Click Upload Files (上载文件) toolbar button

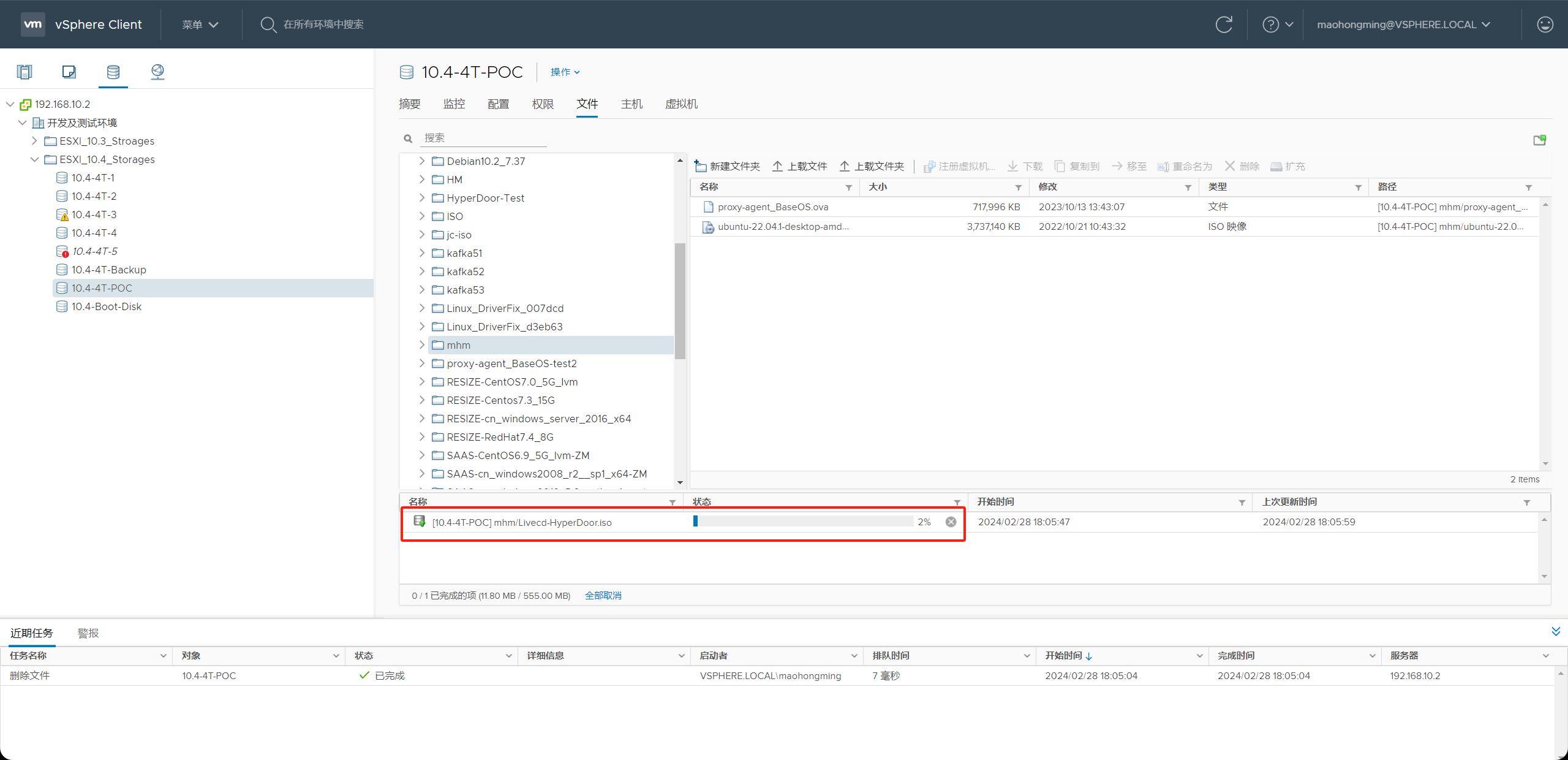799,166
